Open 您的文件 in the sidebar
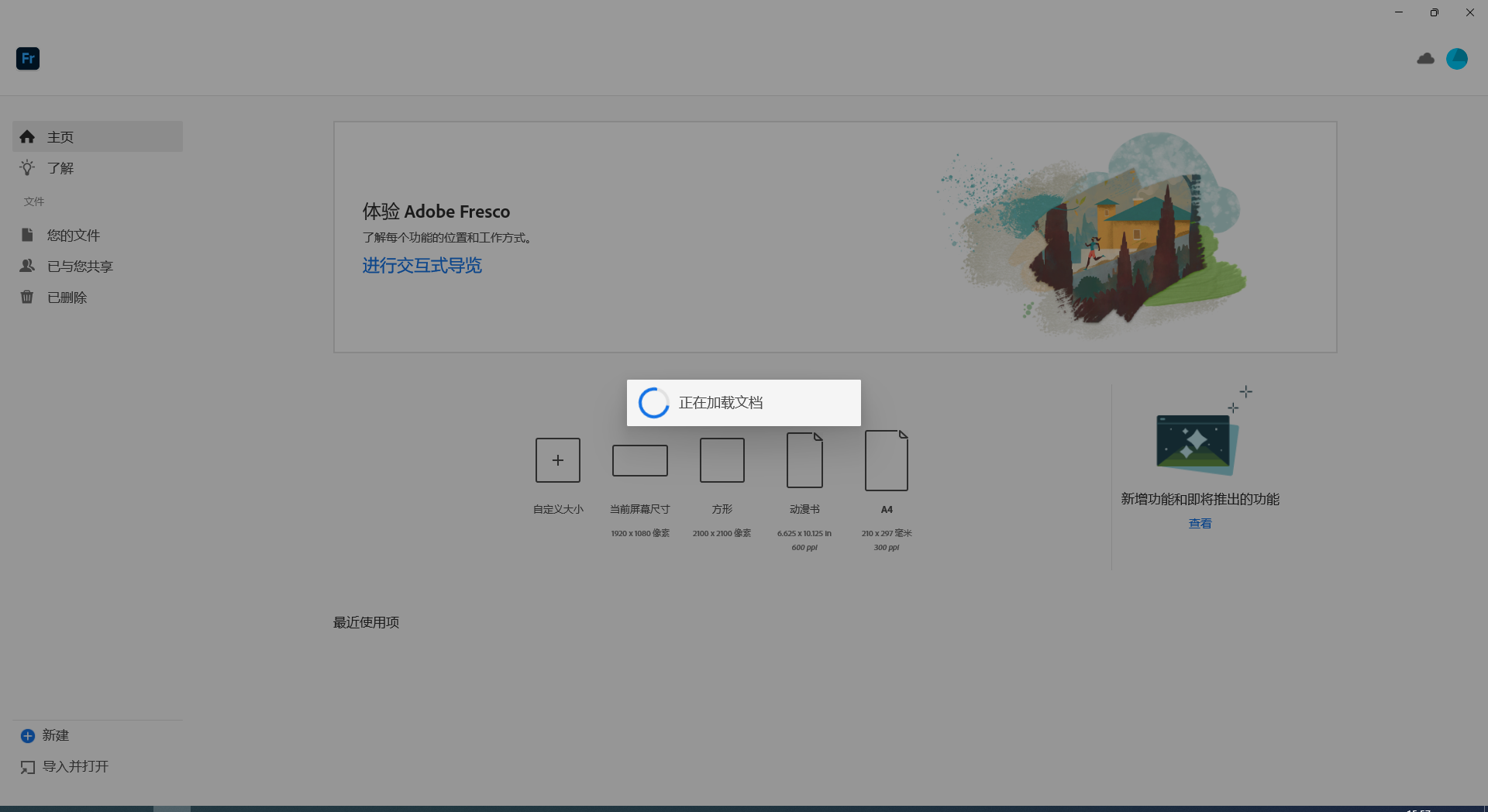 tap(73, 235)
